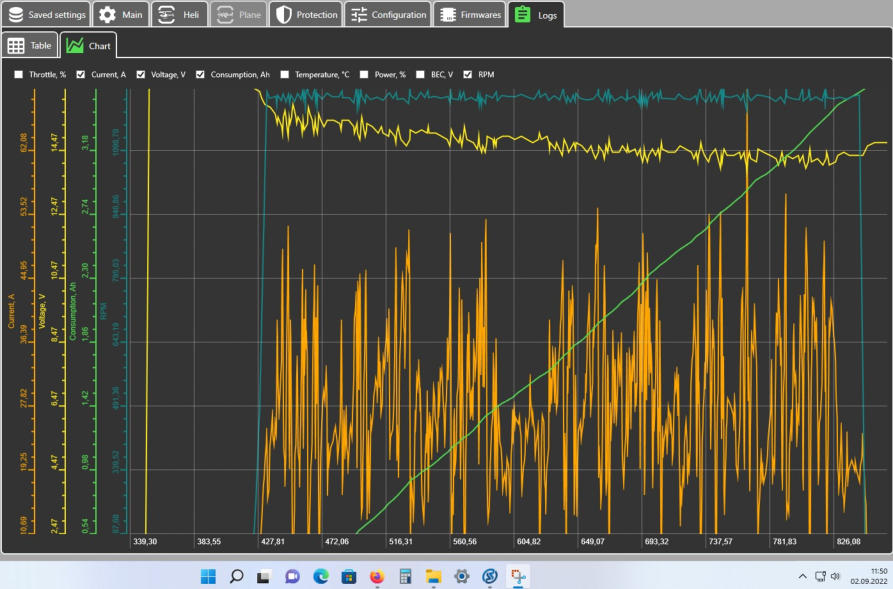893x589 pixels.
Task: Click the Configuration sliders icon
Action: pyautogui.click(x=359, y=15)
